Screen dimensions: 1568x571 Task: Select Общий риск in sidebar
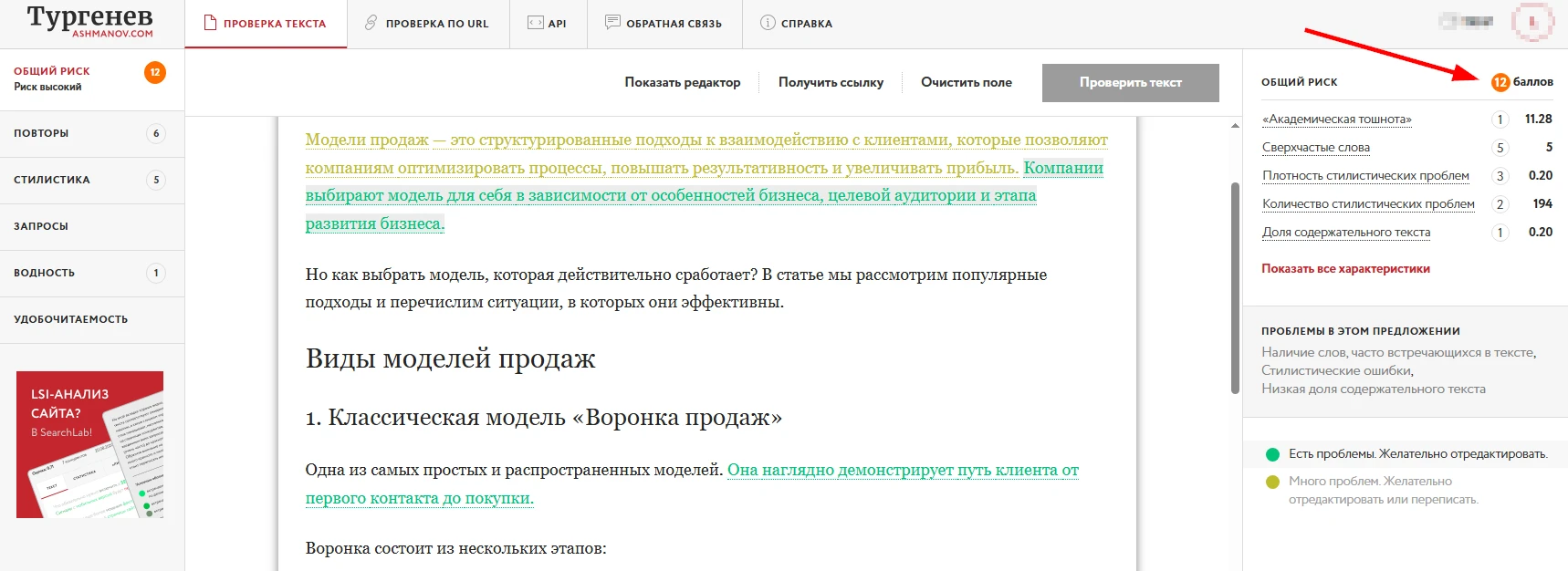pyautogui.click(x=92, y=78)
